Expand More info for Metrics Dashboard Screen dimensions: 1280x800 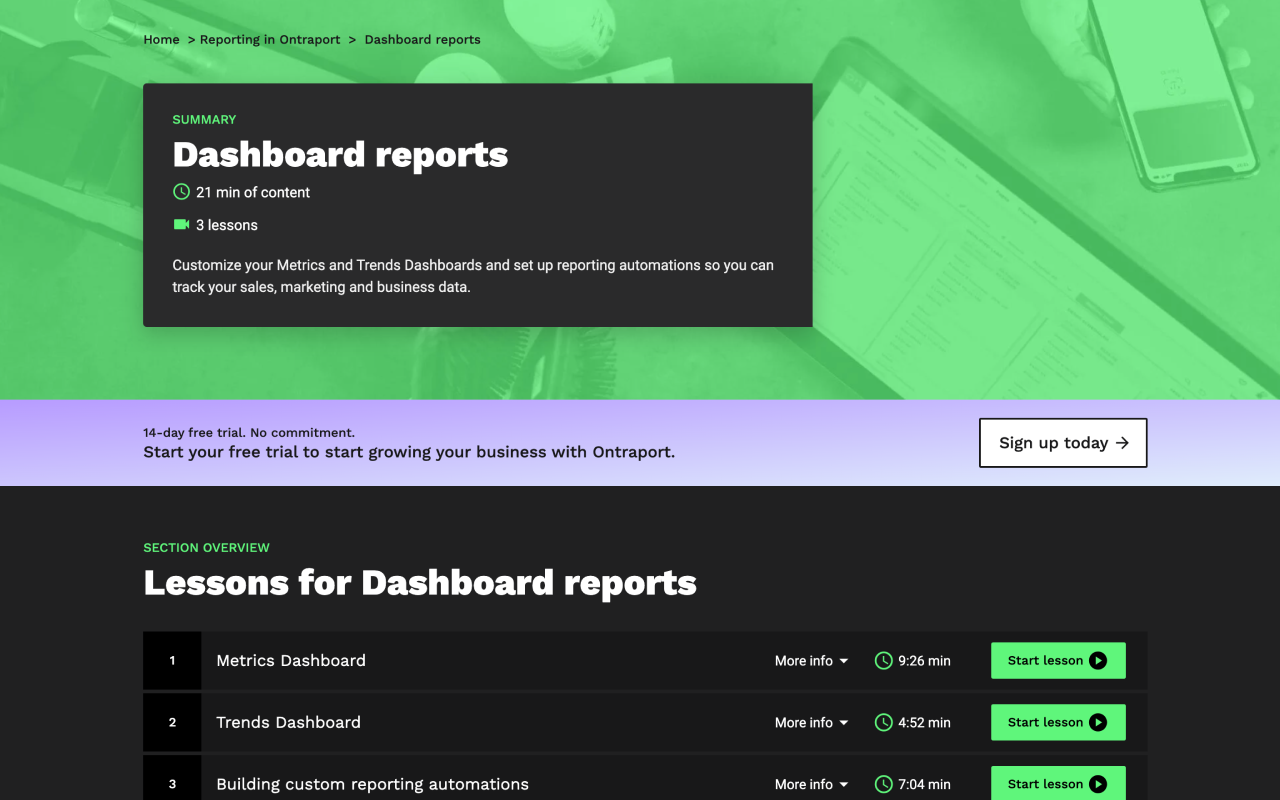811,661
